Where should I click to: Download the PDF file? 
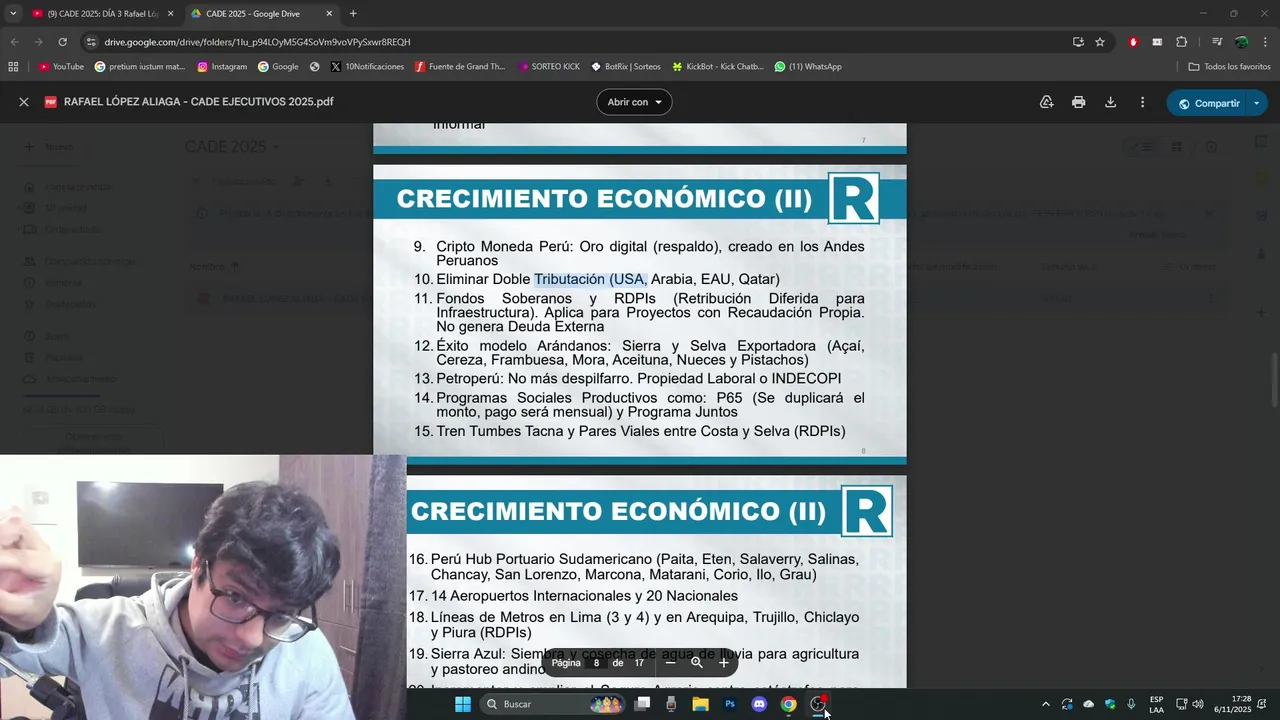pos(1110,102)
